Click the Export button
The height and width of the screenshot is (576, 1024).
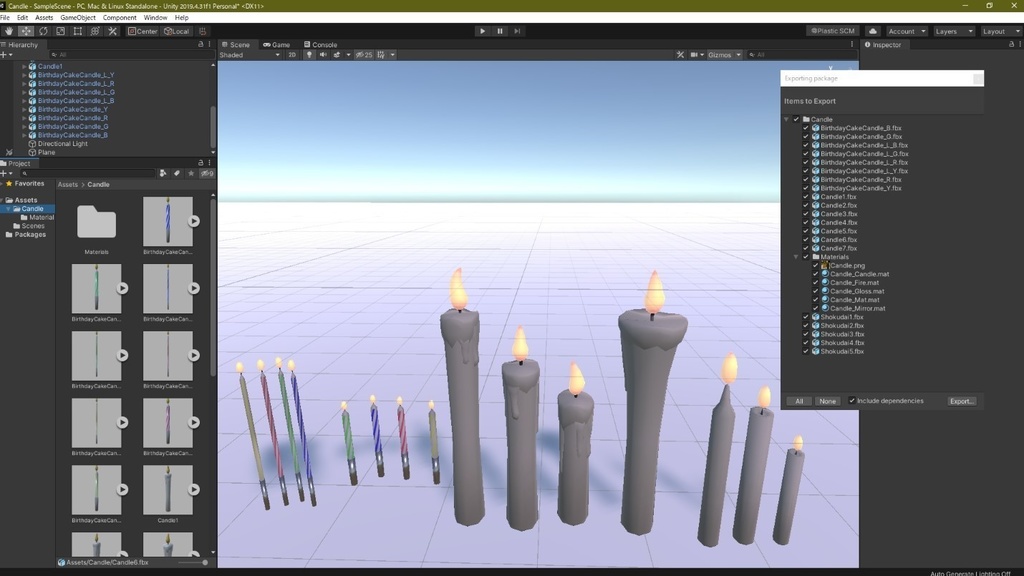pyautogui.click(x=961, y=401)
